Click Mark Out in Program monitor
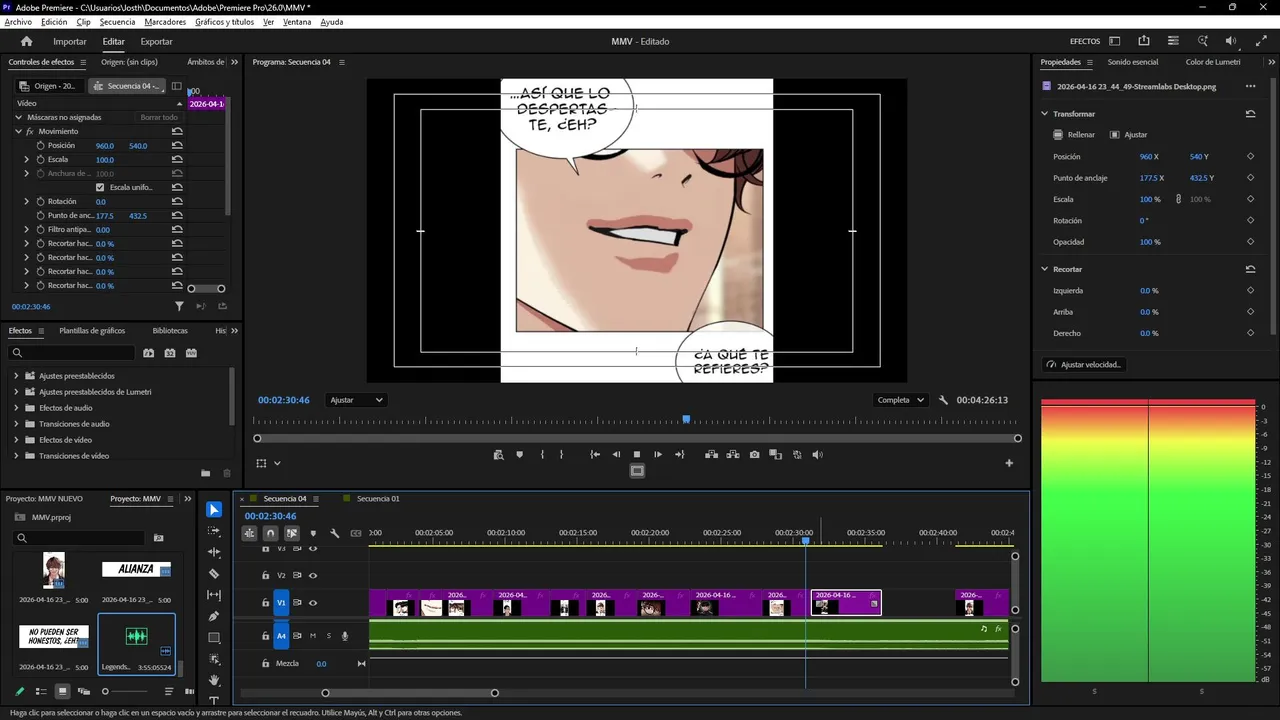 561,454
